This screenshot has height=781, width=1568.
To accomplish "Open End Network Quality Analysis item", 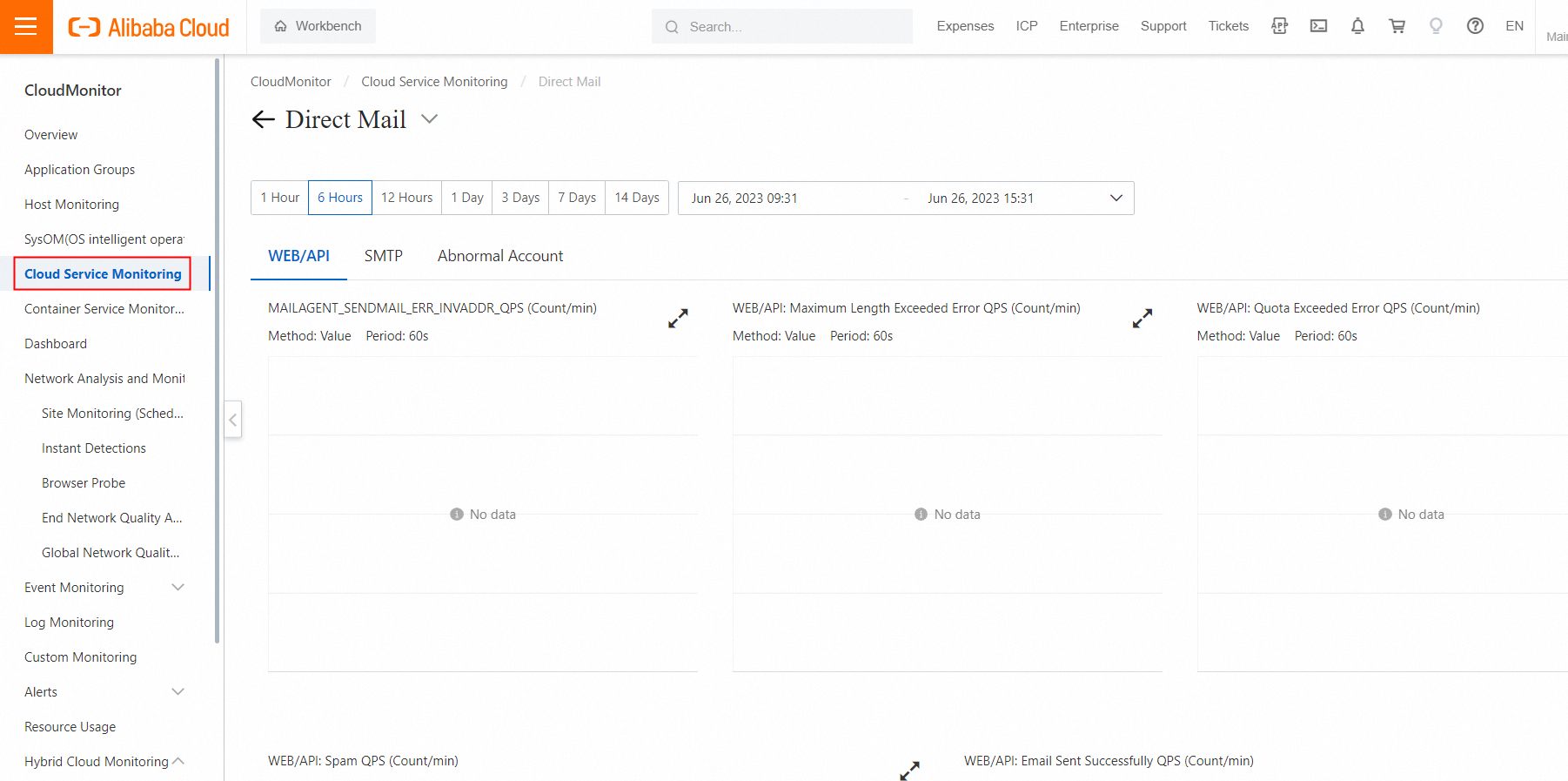I will [x=112, y=518].
